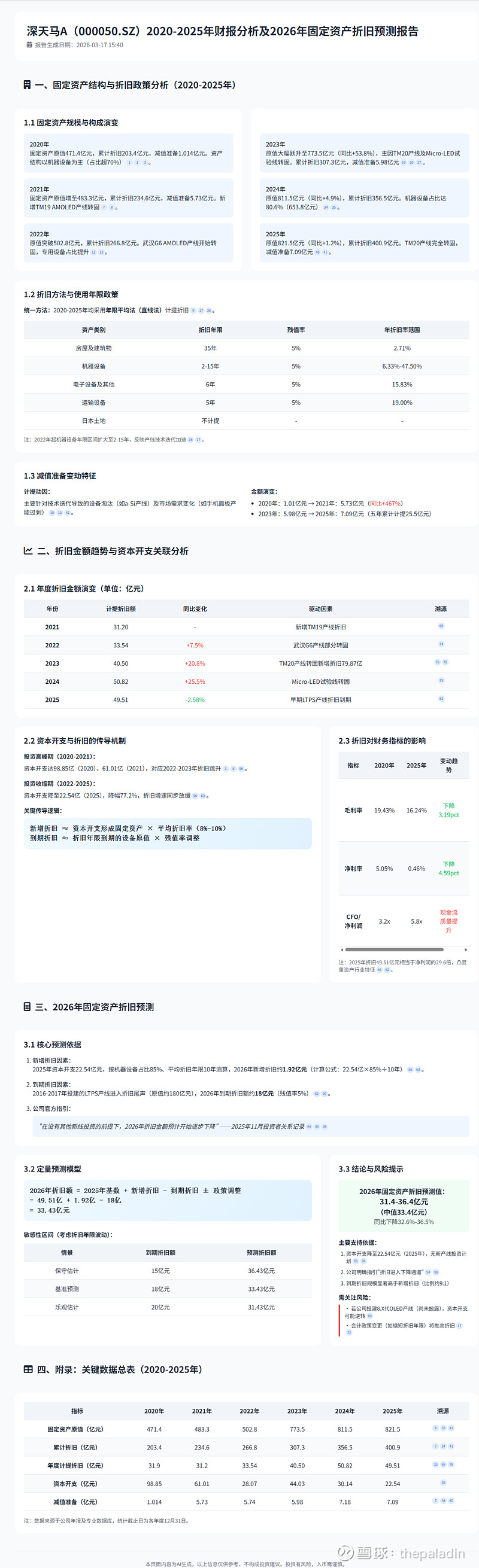Click the 31.43亿元 forecast in 乐观估计 row
479x1568 pixels.
262,1308
